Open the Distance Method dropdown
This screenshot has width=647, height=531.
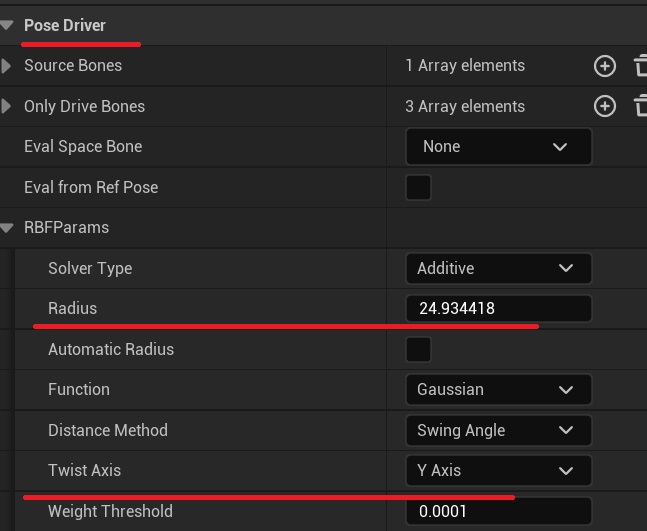pos(498,430)
